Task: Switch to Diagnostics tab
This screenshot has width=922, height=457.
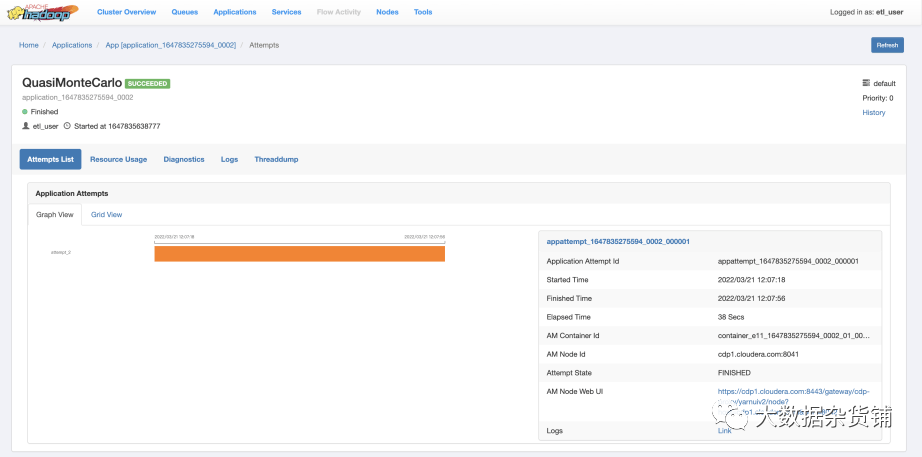Action: tap(184, 159)
